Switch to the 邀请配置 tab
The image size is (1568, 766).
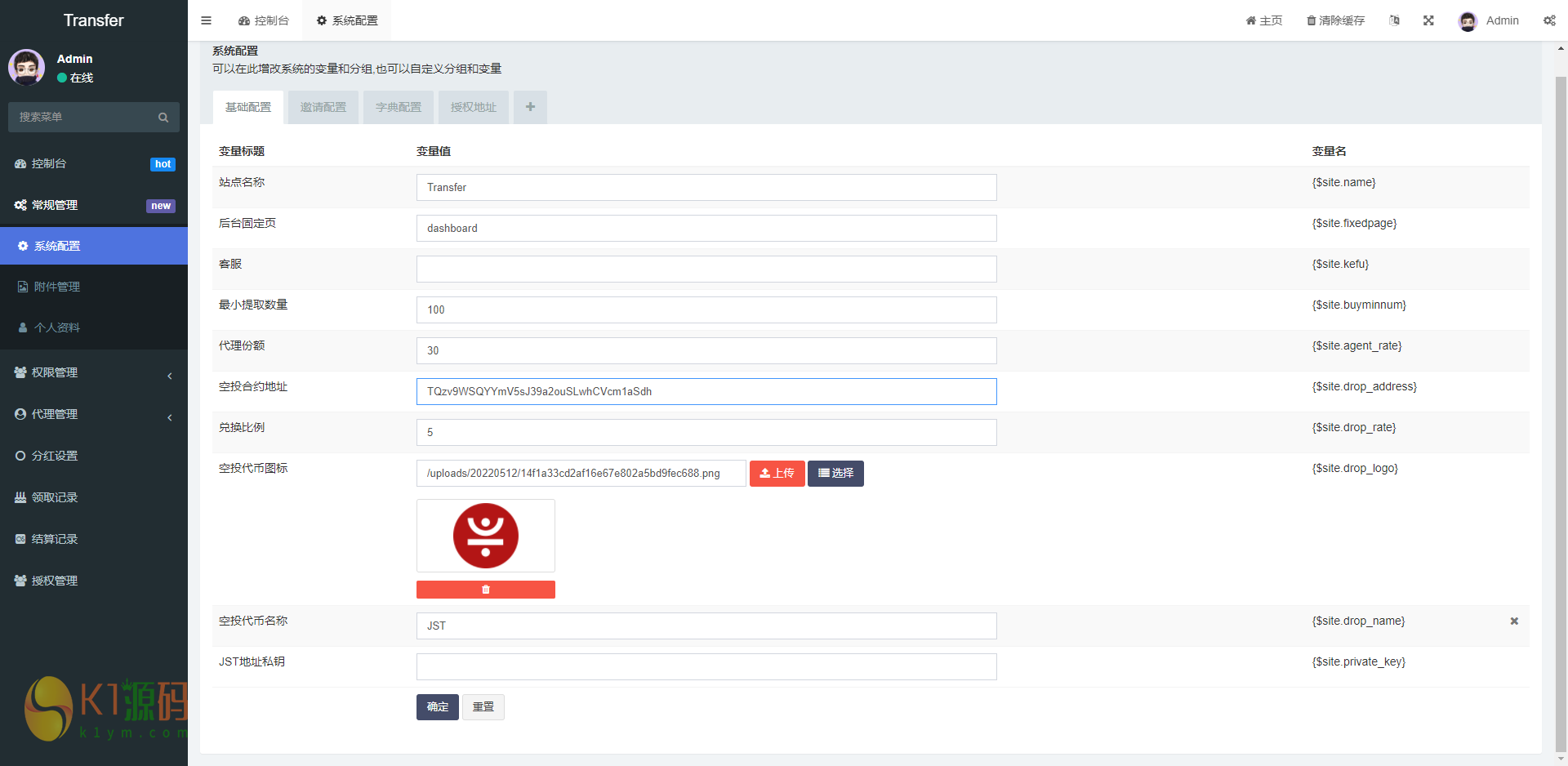(323, 107)
